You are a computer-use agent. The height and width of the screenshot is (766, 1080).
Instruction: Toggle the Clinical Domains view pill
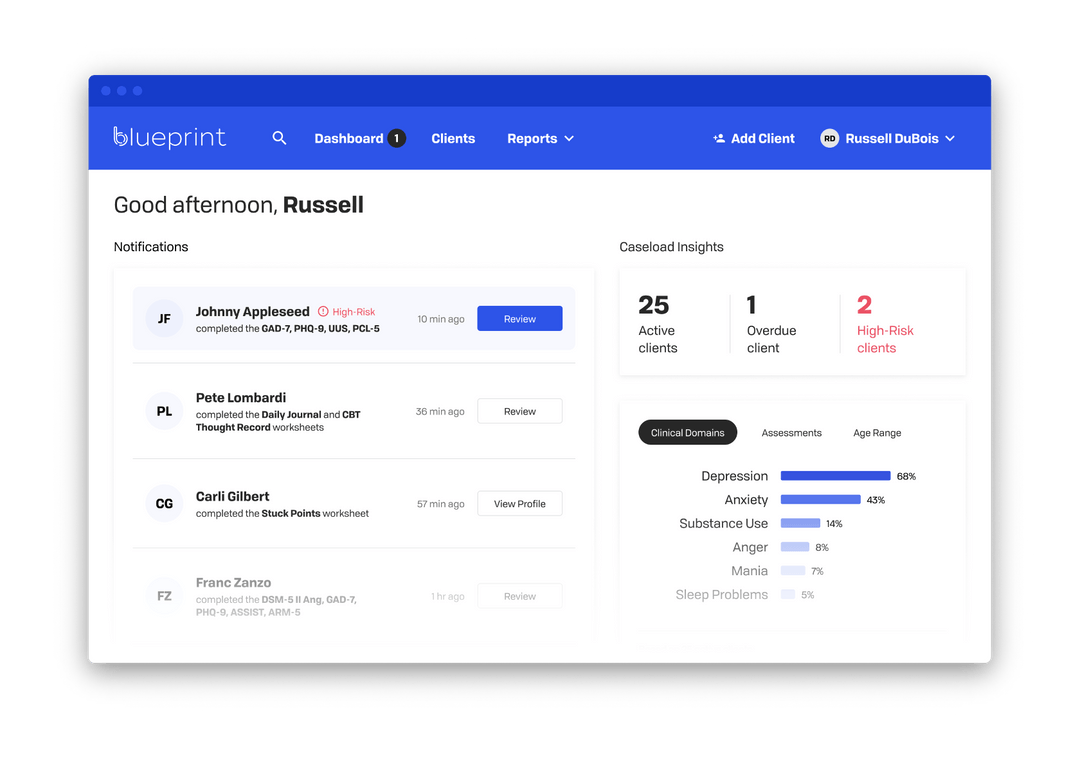pos(687,432)
